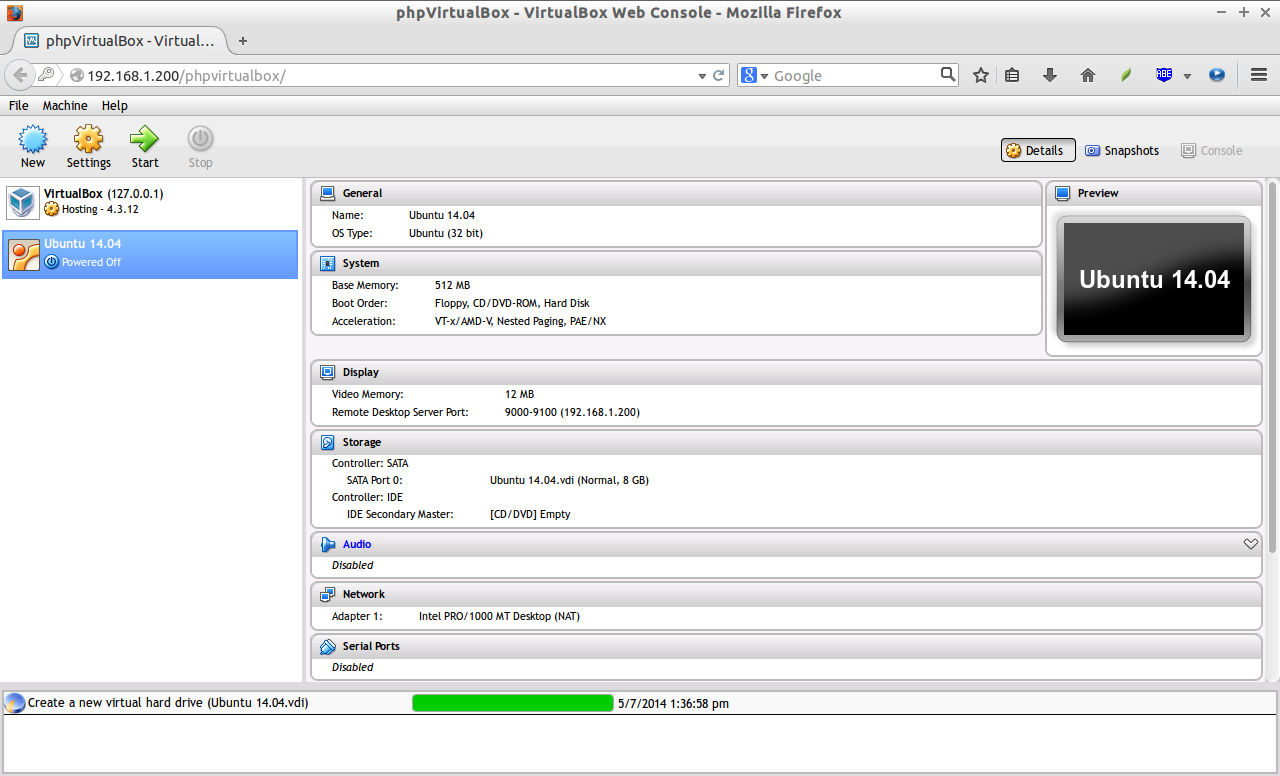
Task: Click the Ubuntu 14.04 OS icon in list
Action: pyautogui.click(x=24, y=255)
